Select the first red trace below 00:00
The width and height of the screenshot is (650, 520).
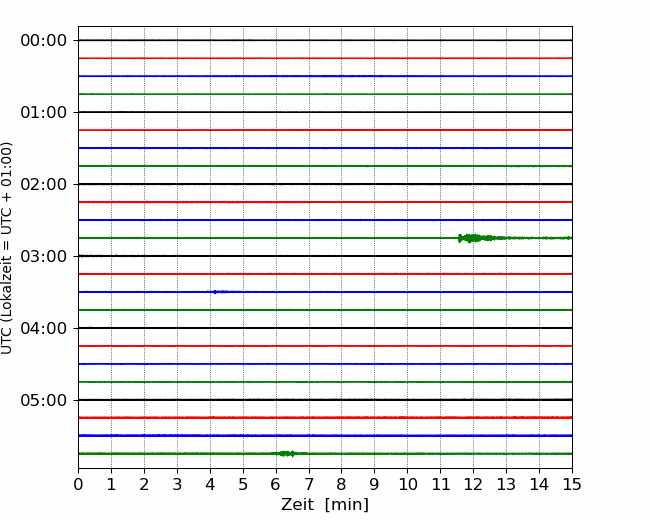pos(325,58)
